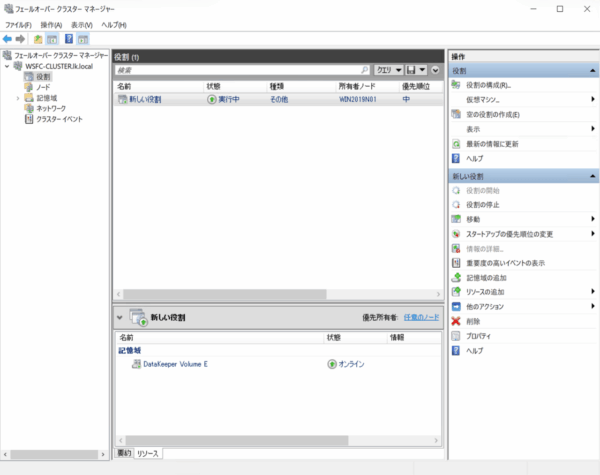Click the magnifier icon in search box

click(365, 70)
